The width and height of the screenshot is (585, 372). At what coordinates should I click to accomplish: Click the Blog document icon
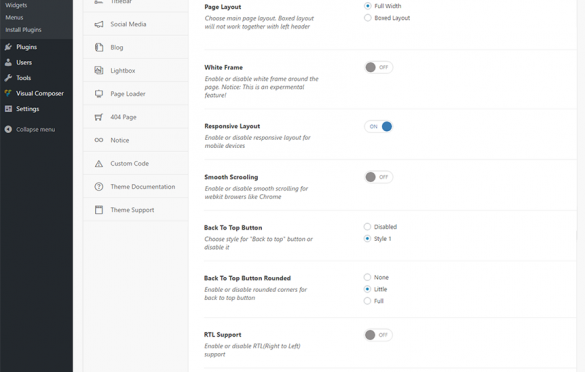(99, 47)
